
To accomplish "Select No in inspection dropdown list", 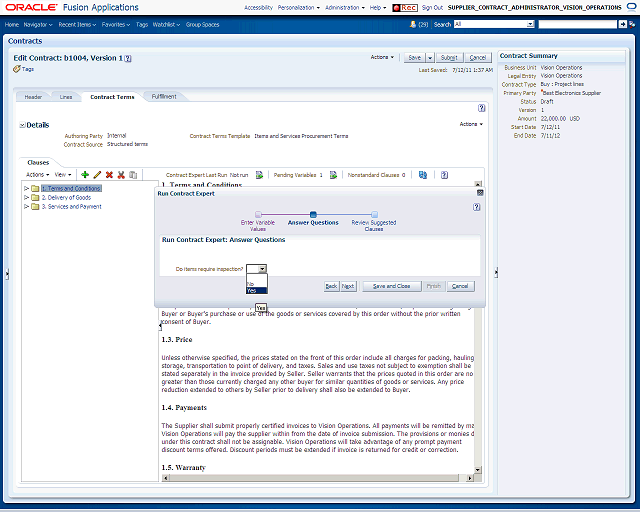I will tap(257, 284).
